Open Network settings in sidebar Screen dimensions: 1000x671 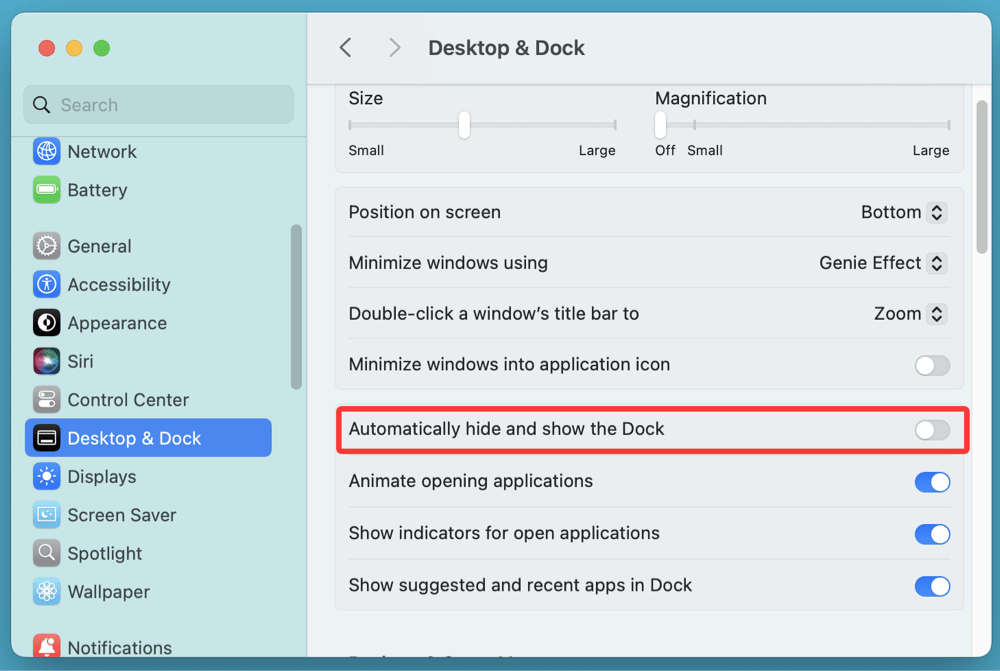[100, 151]
